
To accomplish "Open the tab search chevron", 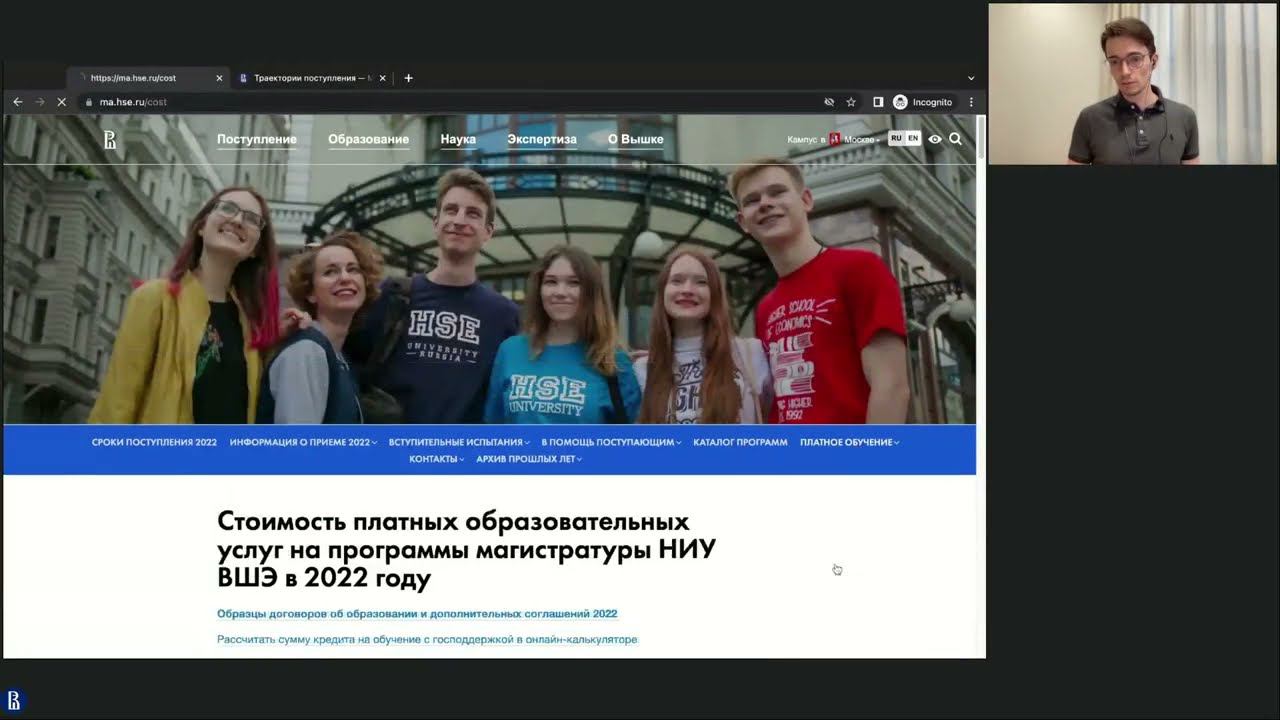I will pos(971,78).
